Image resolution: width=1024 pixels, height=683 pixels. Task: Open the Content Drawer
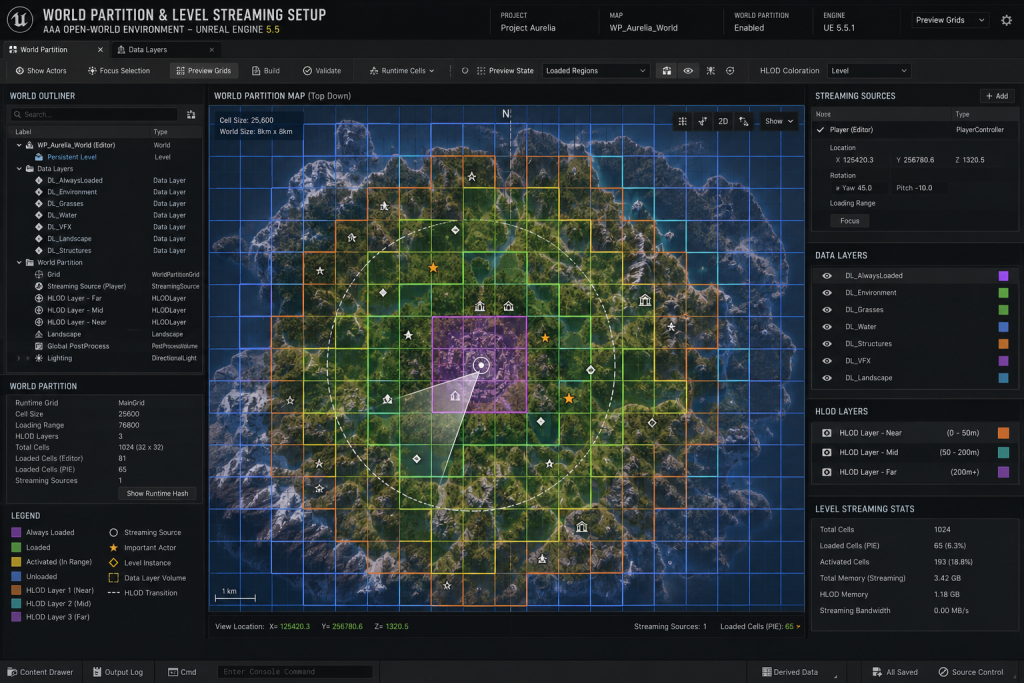(38, 672)
